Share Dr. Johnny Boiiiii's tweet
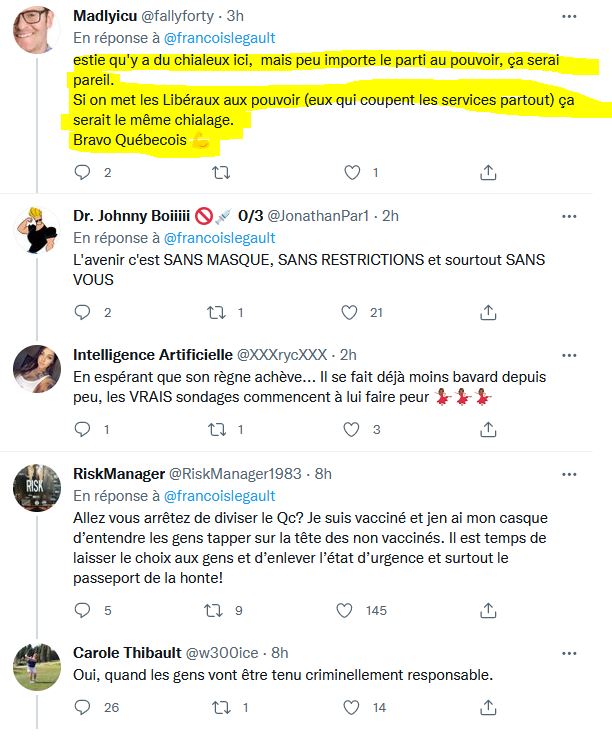This screenshot has height=738, width=612. coord(488,313)
